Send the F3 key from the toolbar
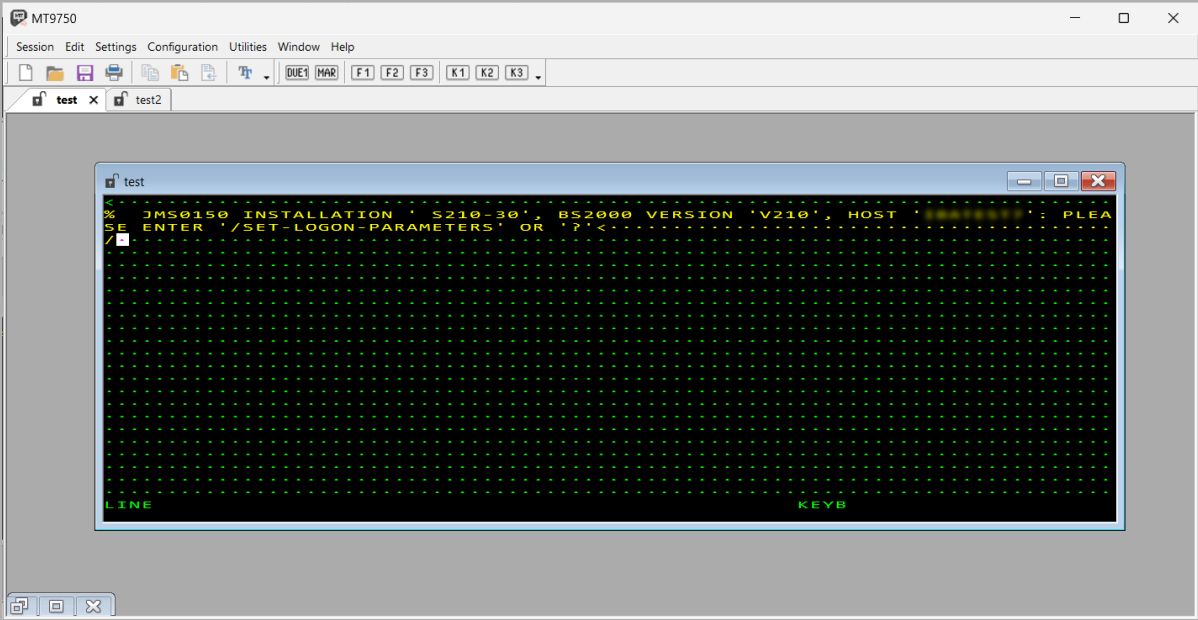The width and height of the screenshot is (1198, 620). click(422, 73)
